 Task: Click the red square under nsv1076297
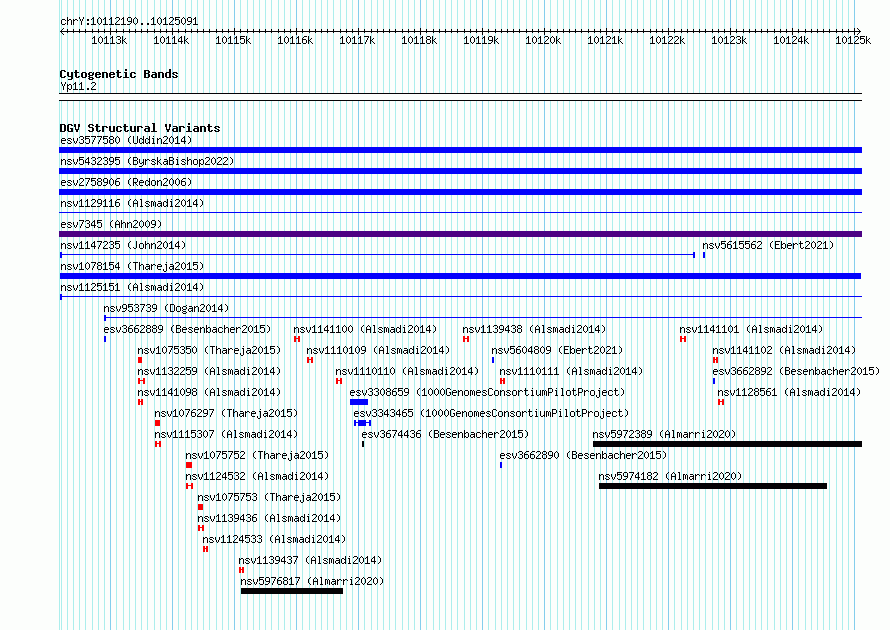(x=157, y=423)
